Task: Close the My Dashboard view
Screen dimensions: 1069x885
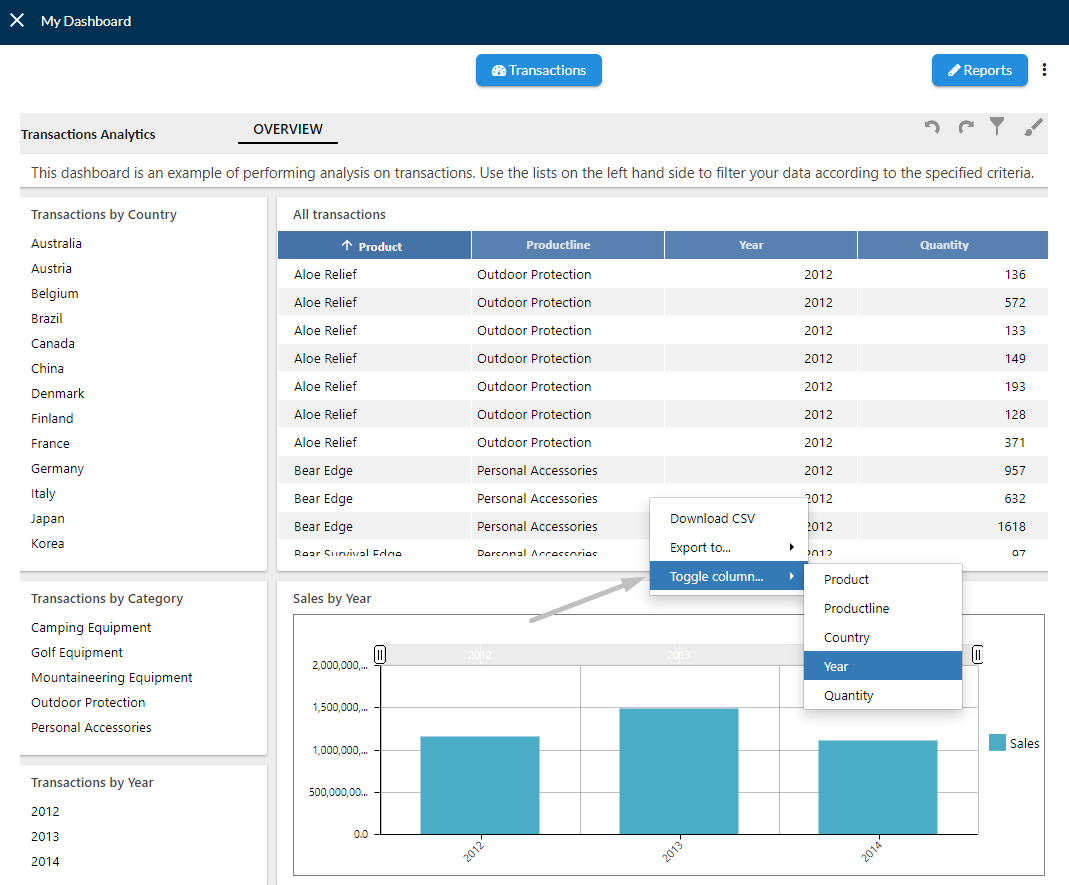Action: [17, 20]
